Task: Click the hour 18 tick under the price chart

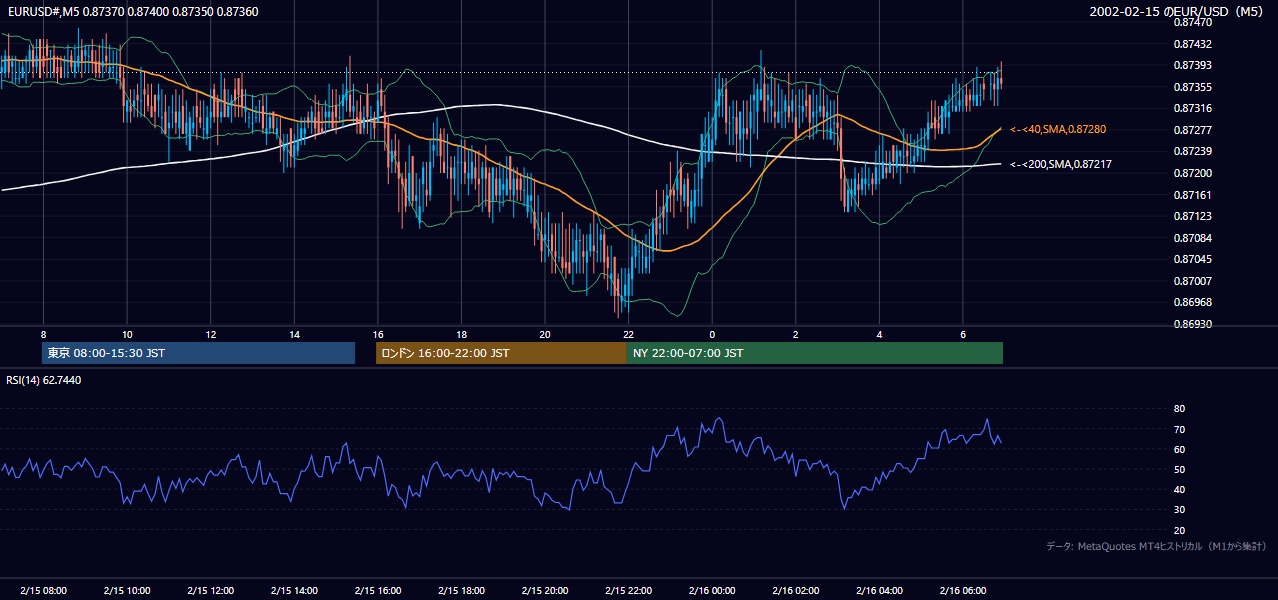Action: click(461, 334)
